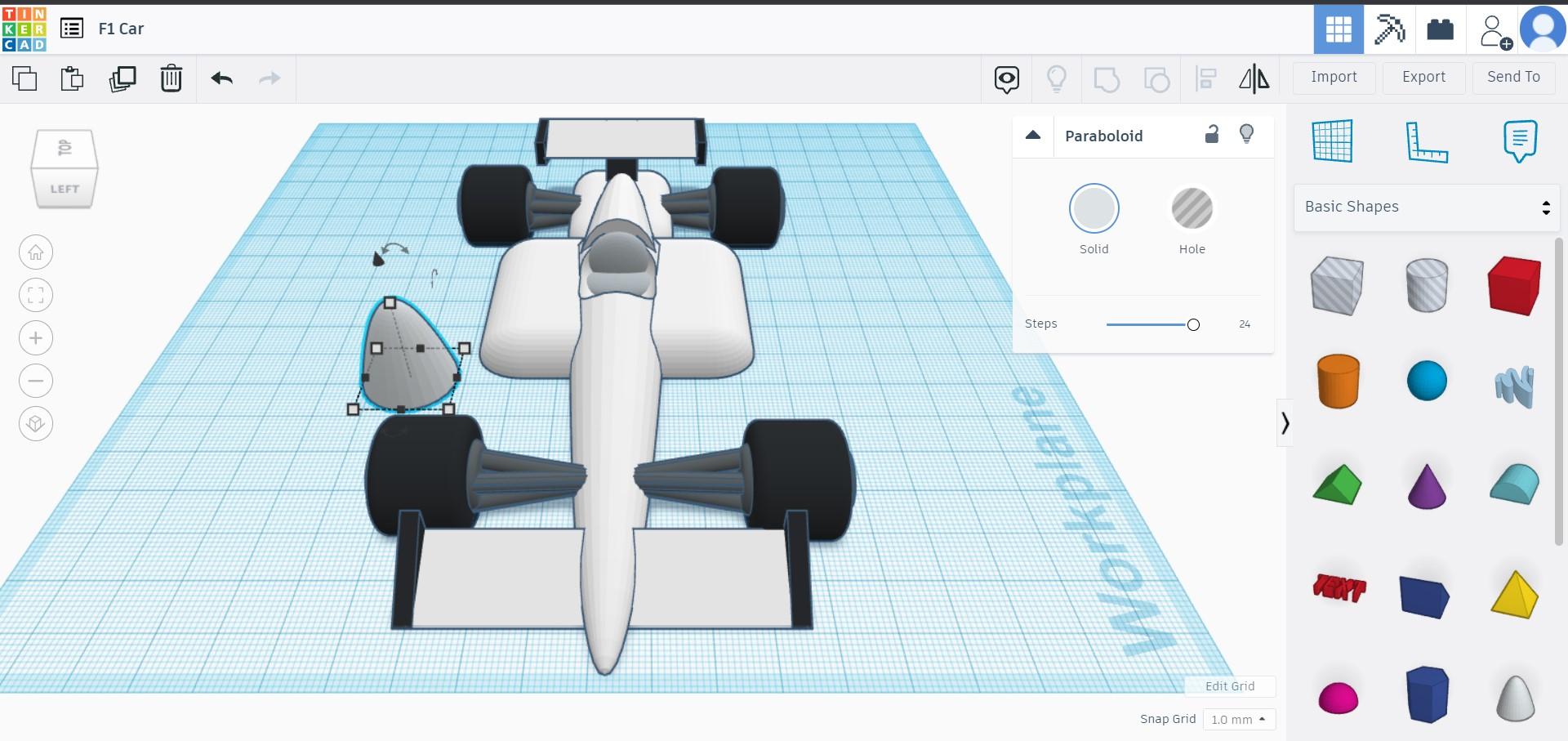Pick the yellow Pyramid shape
The height and width of the screenshot is (741, 1568).
1514,594
